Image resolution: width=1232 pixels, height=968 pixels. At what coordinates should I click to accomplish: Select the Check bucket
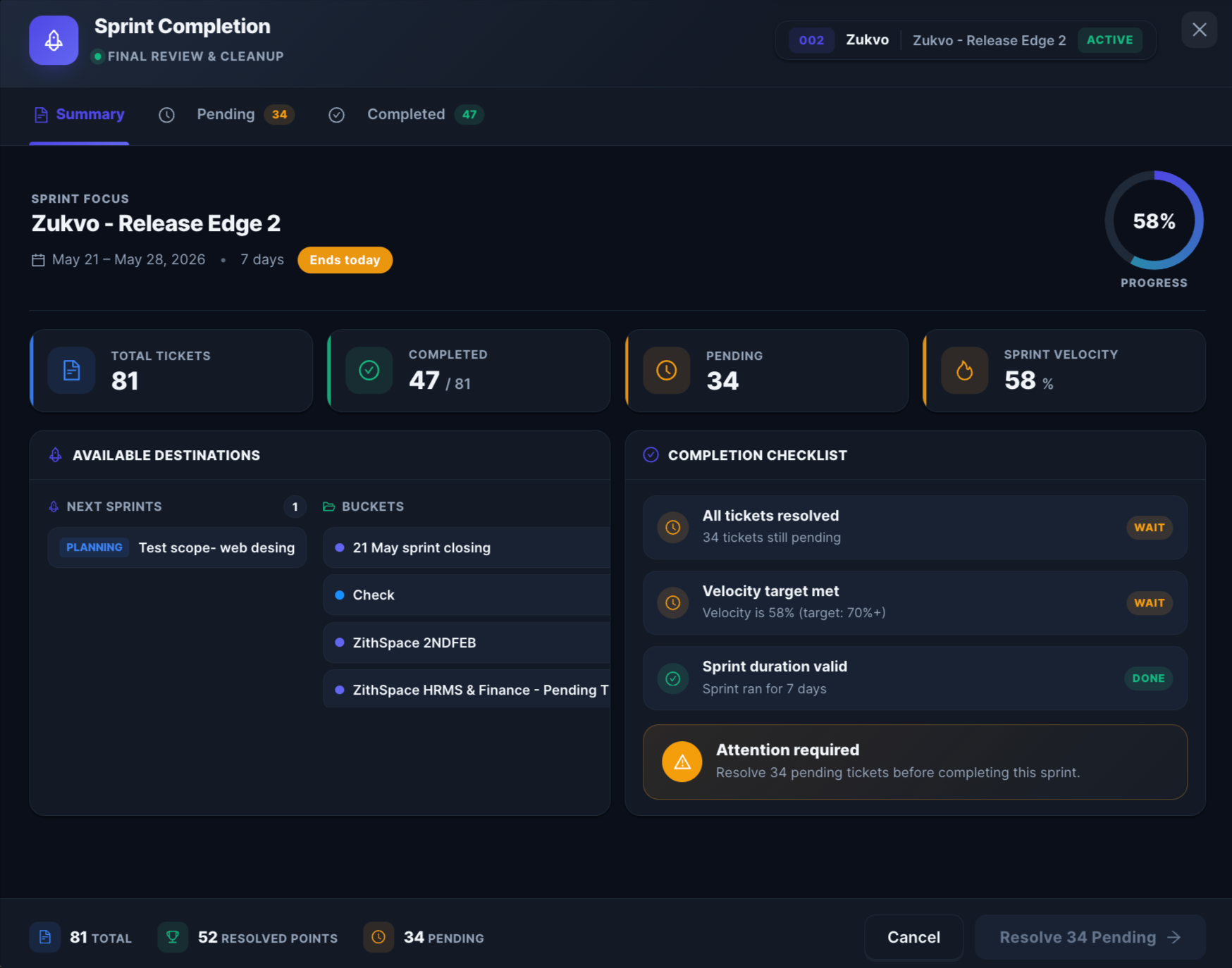(x=467, y=595)
